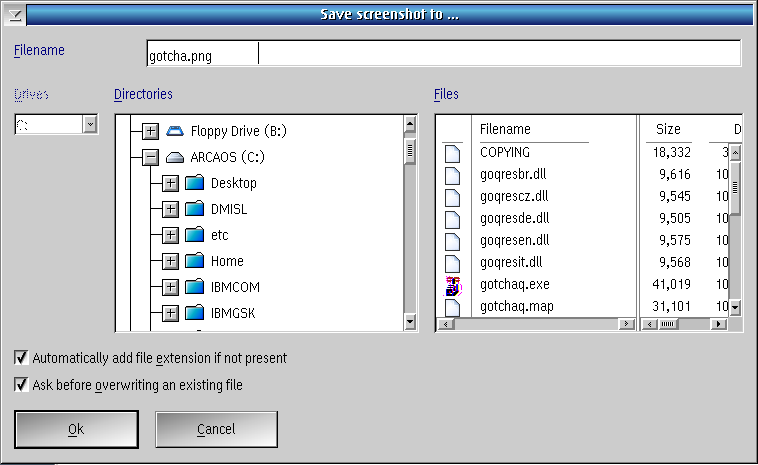Toggle automatically add file extension checkbox
Screen dimensions: 758x465
coord(21,357)
